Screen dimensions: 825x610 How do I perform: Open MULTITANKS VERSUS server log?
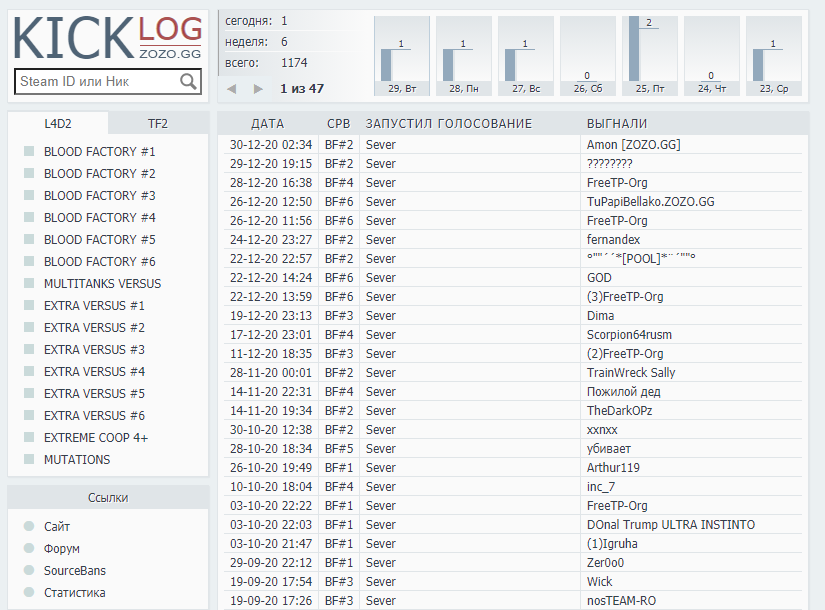coord(102,284)
